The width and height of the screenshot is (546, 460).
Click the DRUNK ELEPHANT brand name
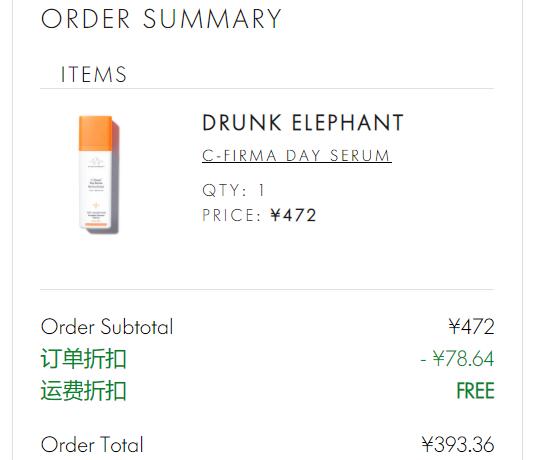tap(303, 123)
